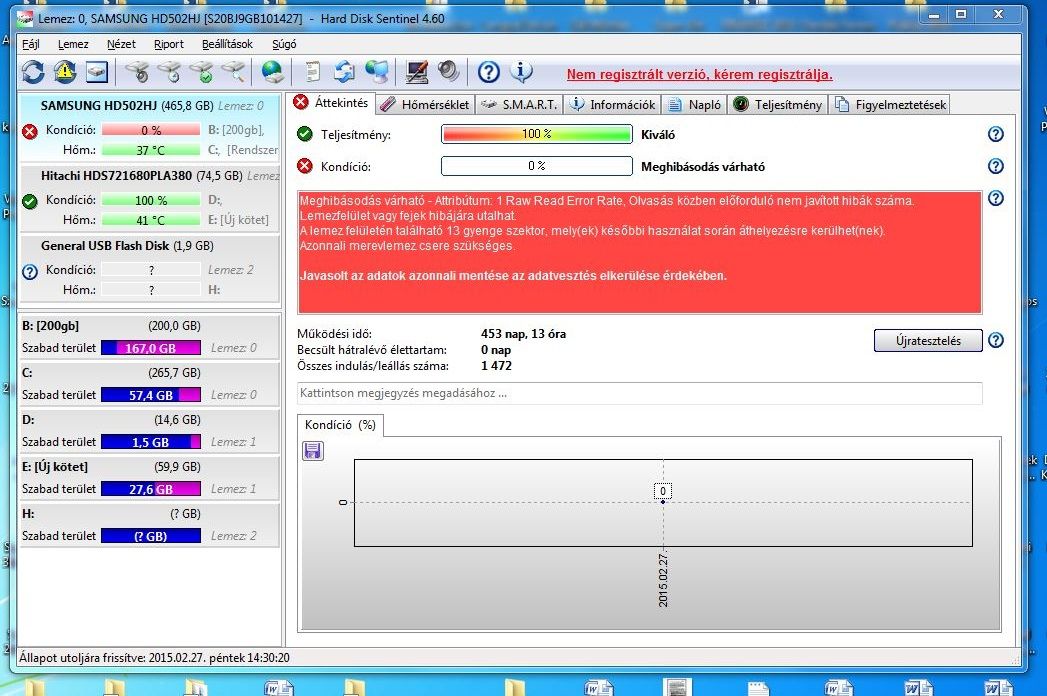Click the overview Kondíció 0 % bar

[537, 166]
